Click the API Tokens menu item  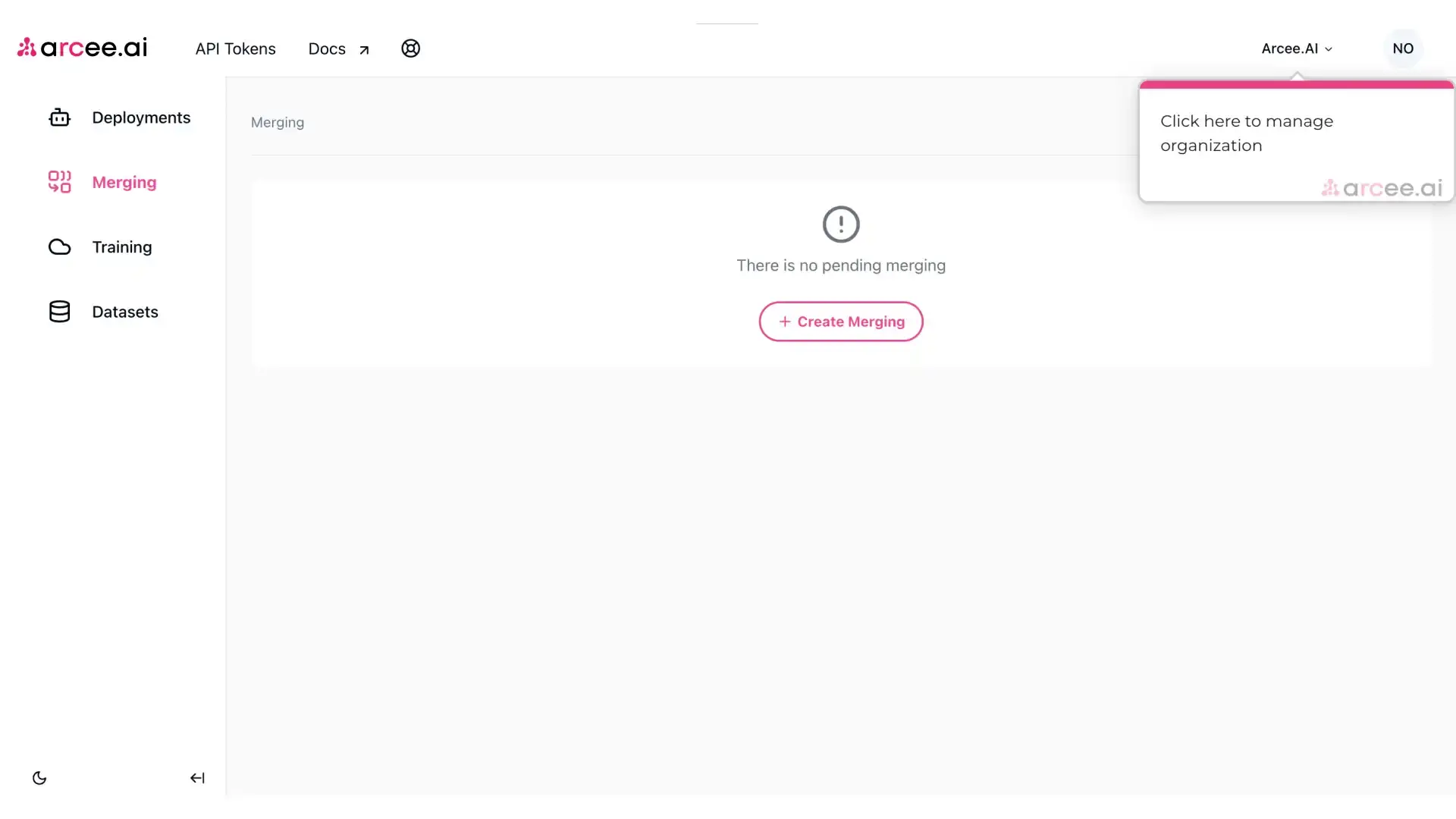pyautogui.click(x=235, y=48)
